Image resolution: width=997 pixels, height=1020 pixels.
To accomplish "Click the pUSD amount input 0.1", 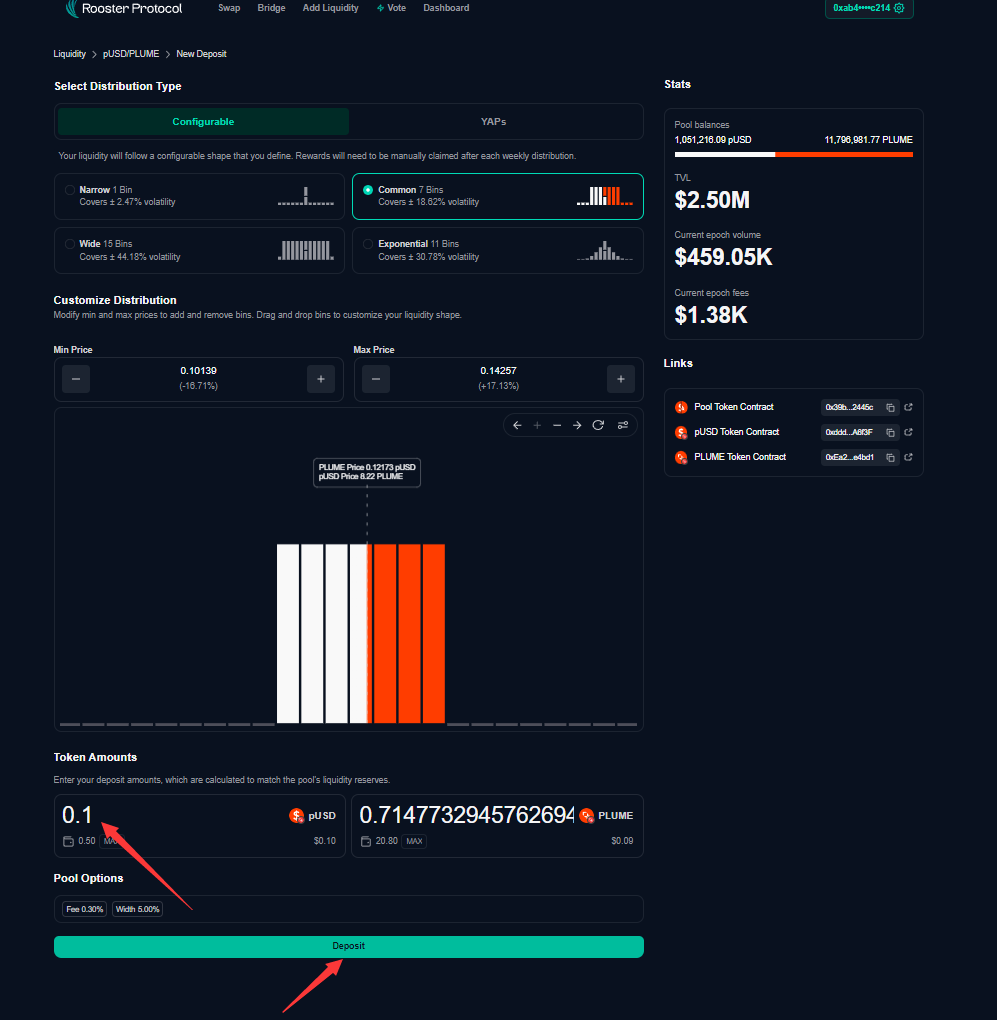I will point(77,815).
